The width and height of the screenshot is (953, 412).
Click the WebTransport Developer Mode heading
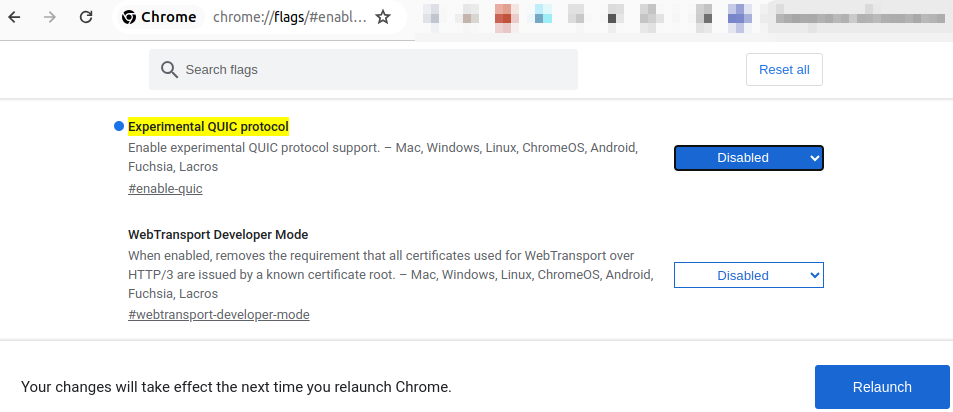coord(217,235)
